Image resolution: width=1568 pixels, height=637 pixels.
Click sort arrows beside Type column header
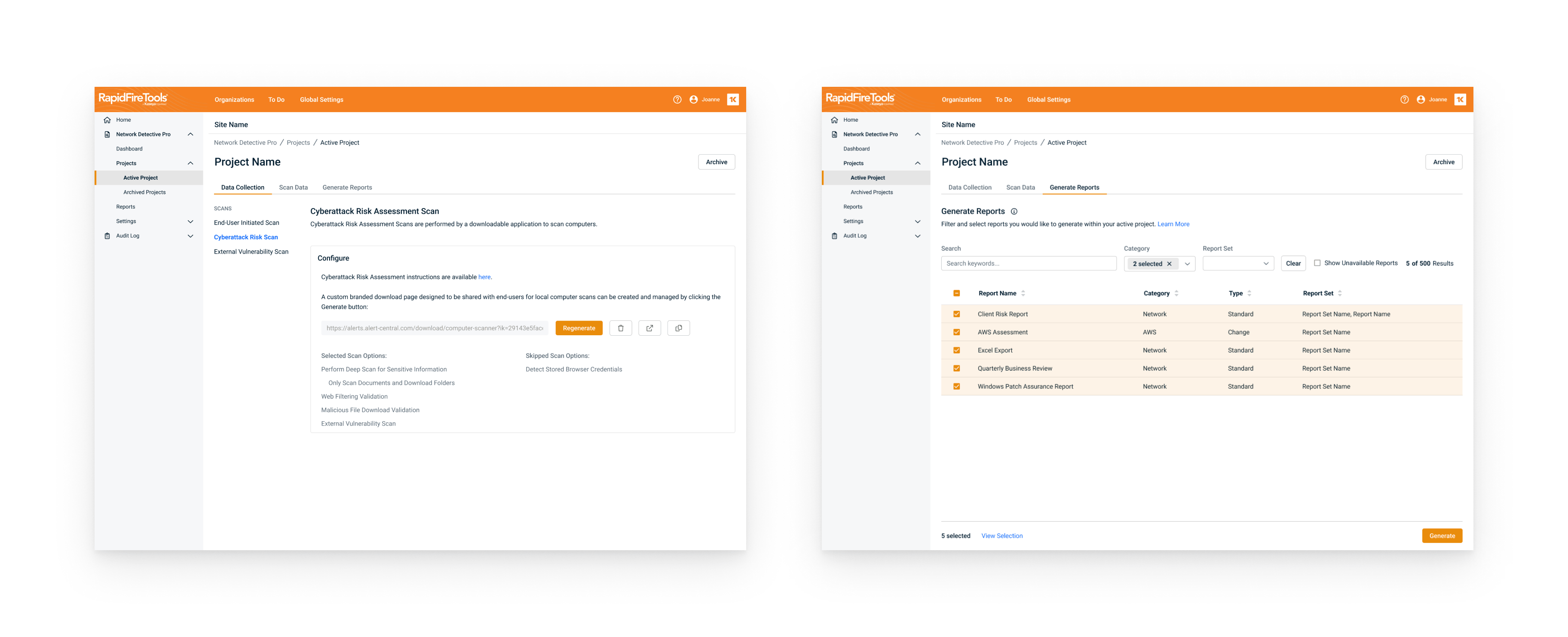[1249, 294]
